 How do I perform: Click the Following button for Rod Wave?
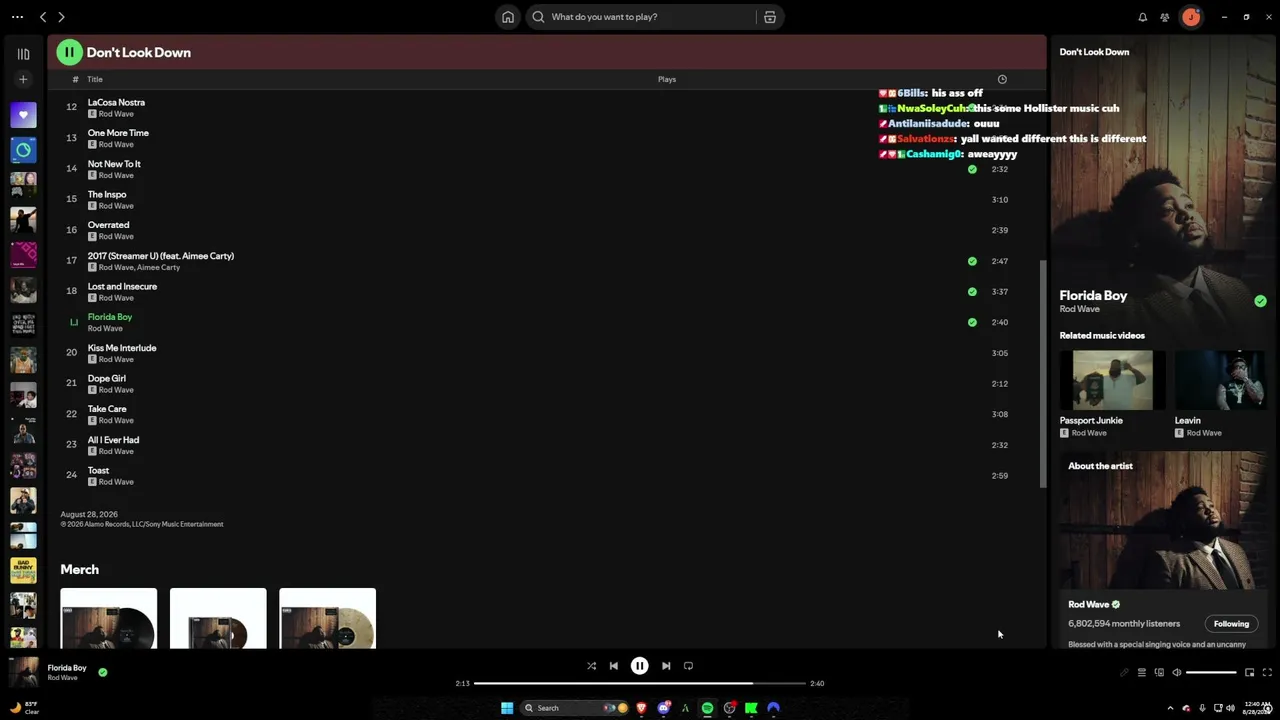[x=1231, y=624]
